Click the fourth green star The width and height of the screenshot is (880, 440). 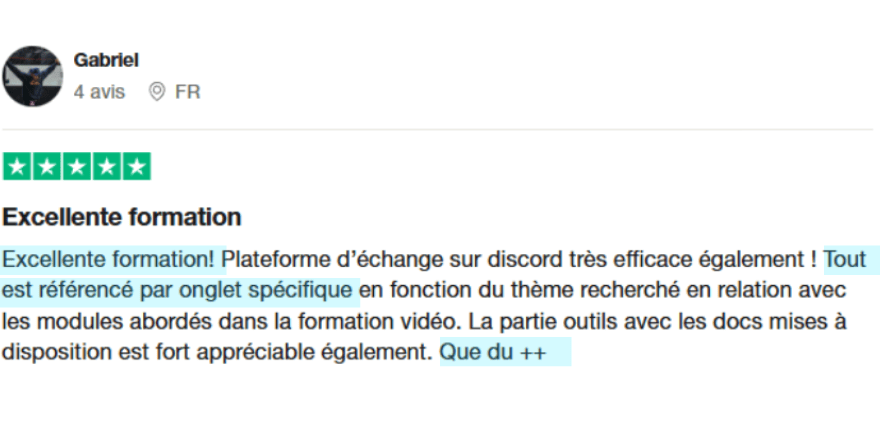pos(107,167)
